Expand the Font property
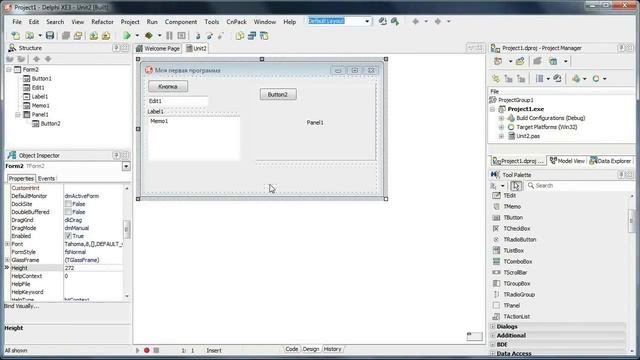This screenshot has height=360, width=640. [x=7, y=244]
